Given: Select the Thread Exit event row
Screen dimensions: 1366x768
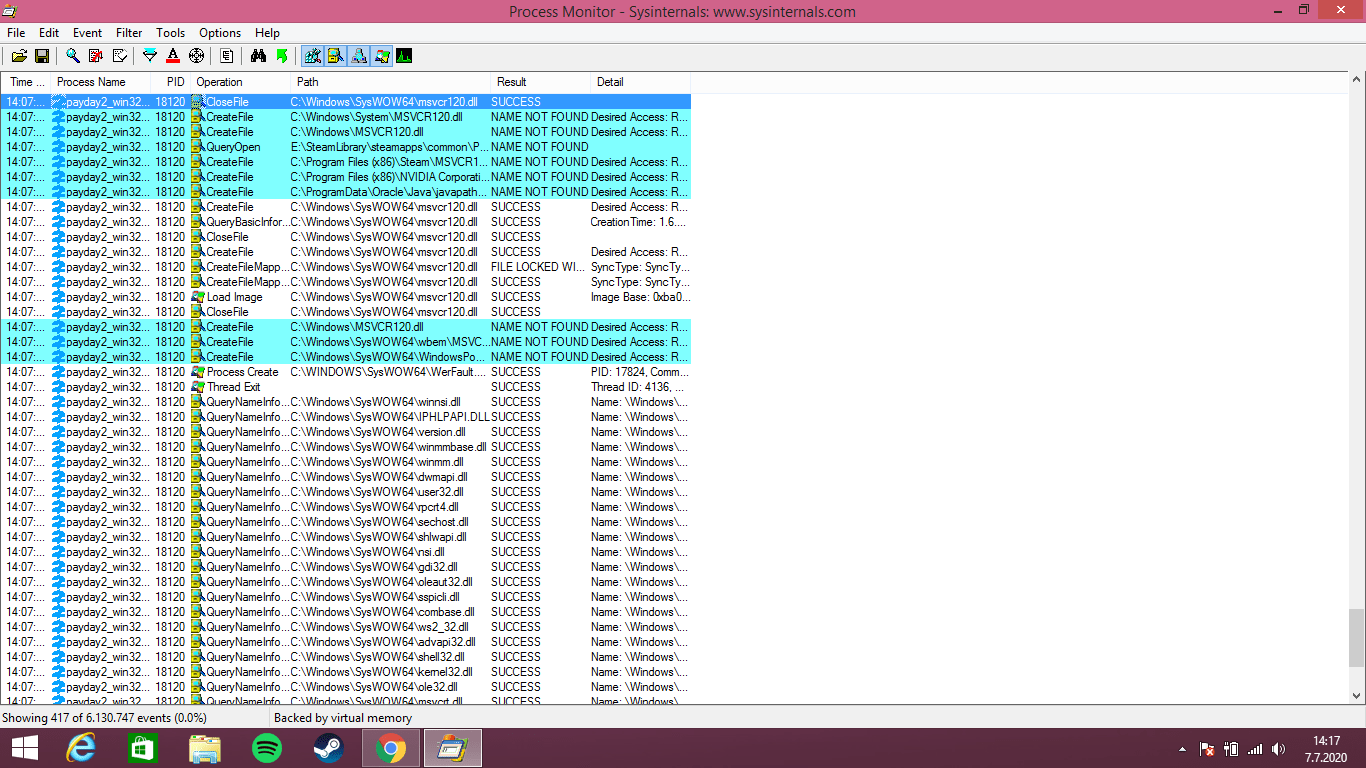Looking at the screenshot, I should click(346, 387).
